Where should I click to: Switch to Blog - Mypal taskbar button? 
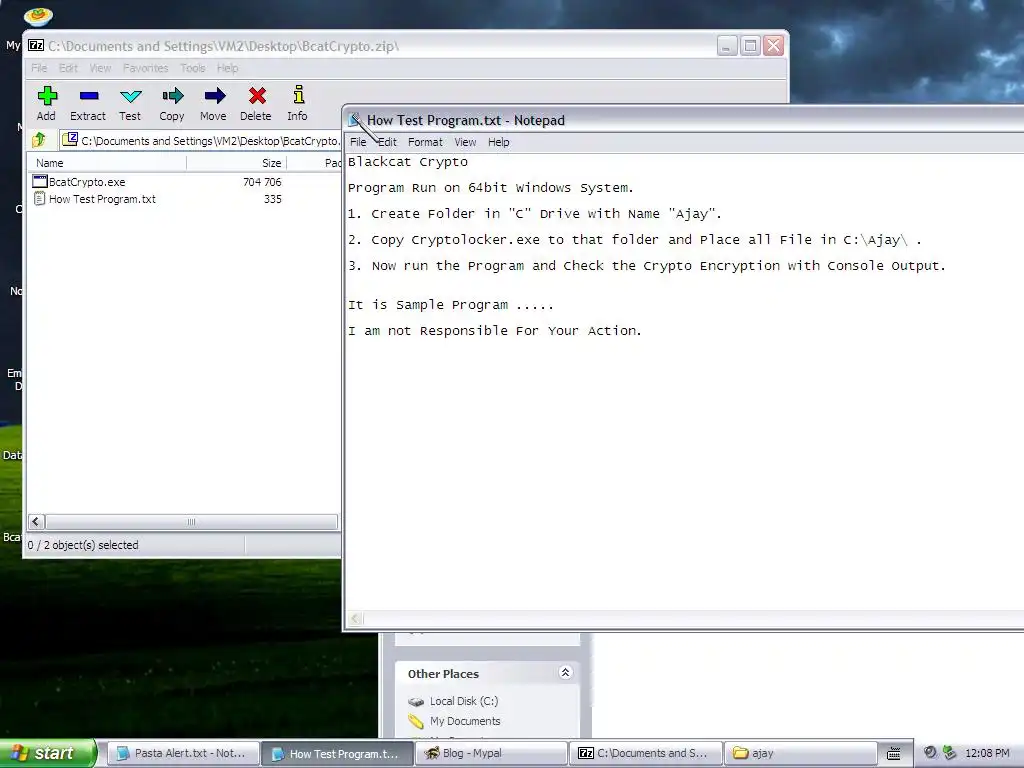point(491,753)
